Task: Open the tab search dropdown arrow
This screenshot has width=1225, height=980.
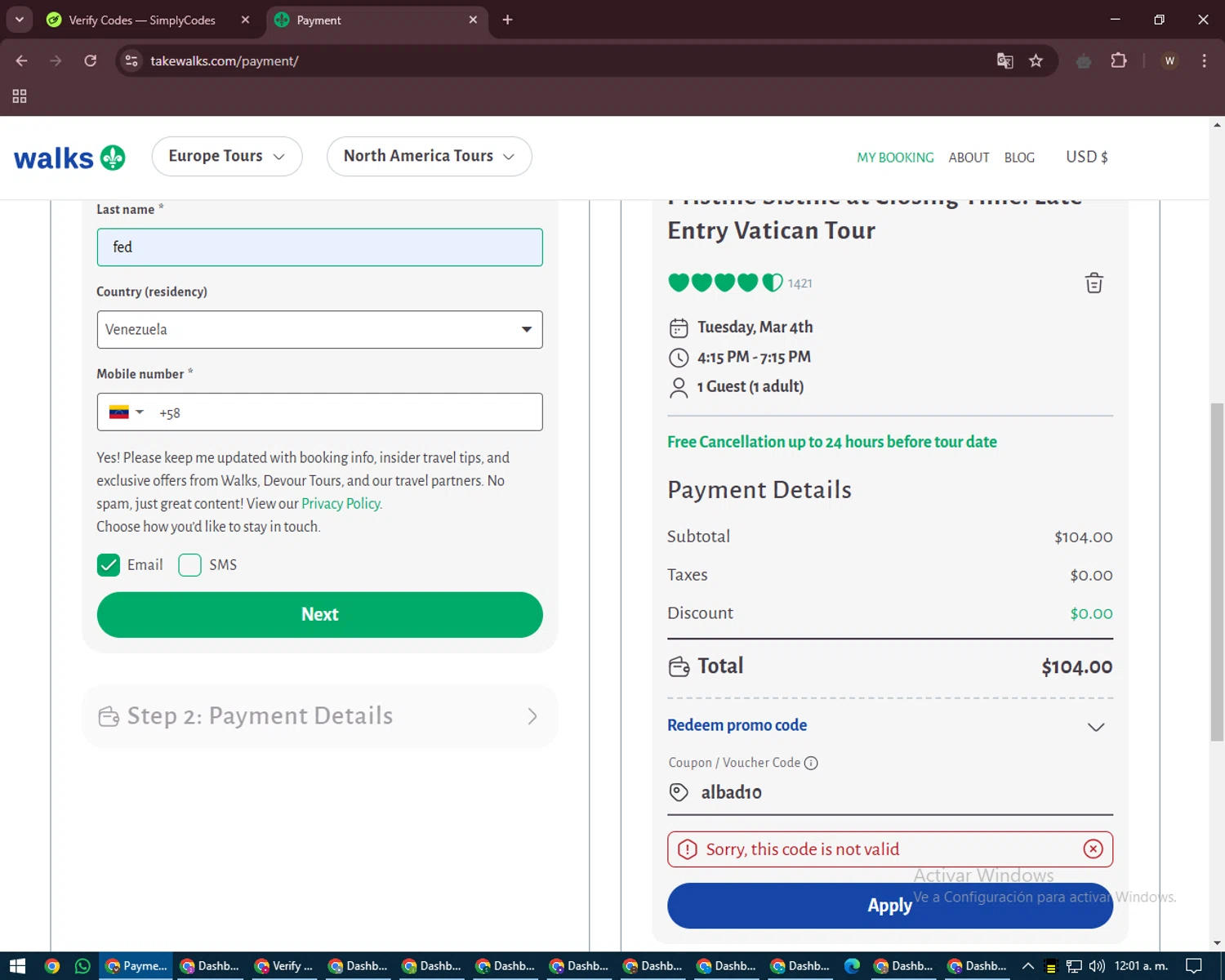Action: (x=19, y=20)
